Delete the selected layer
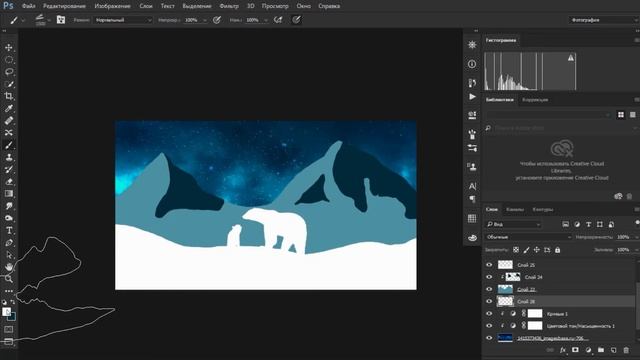 [626, 350]
